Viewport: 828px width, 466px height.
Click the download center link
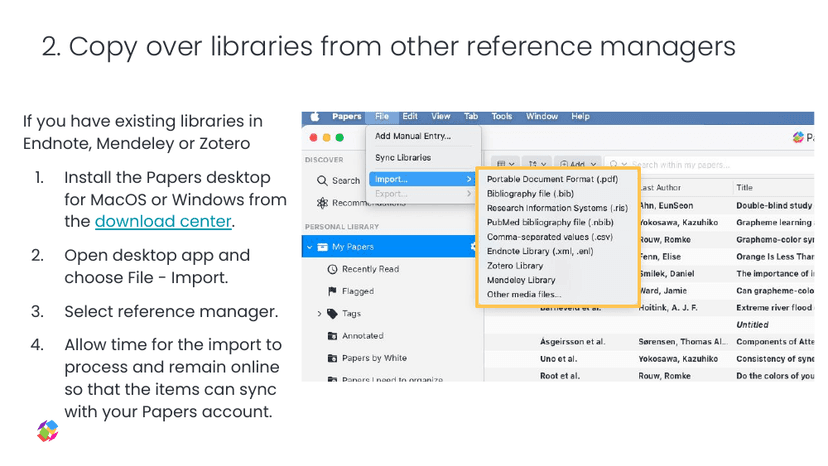163,221
